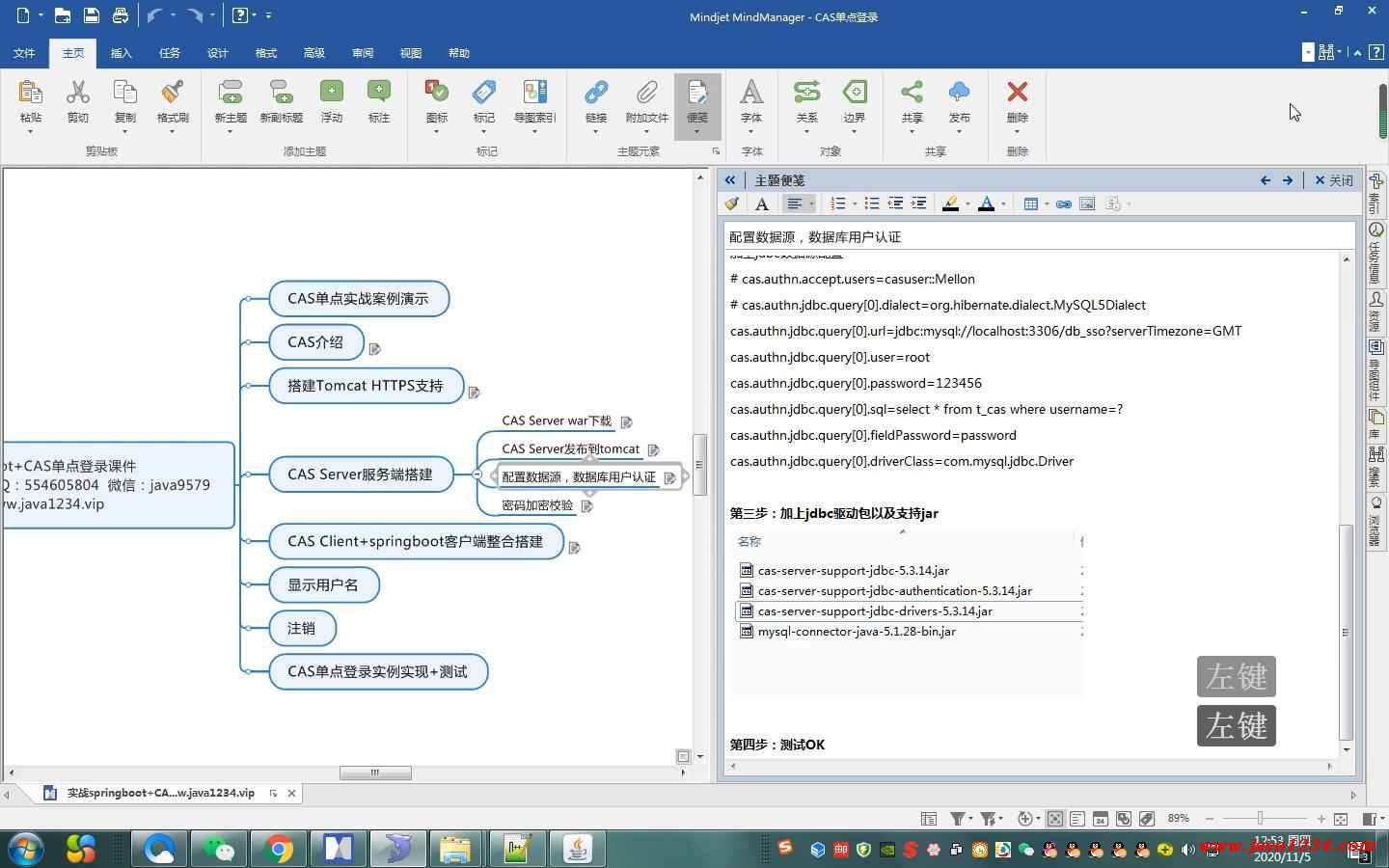Collapse the CAS Server服务端搭建 branch

[477, 475]
